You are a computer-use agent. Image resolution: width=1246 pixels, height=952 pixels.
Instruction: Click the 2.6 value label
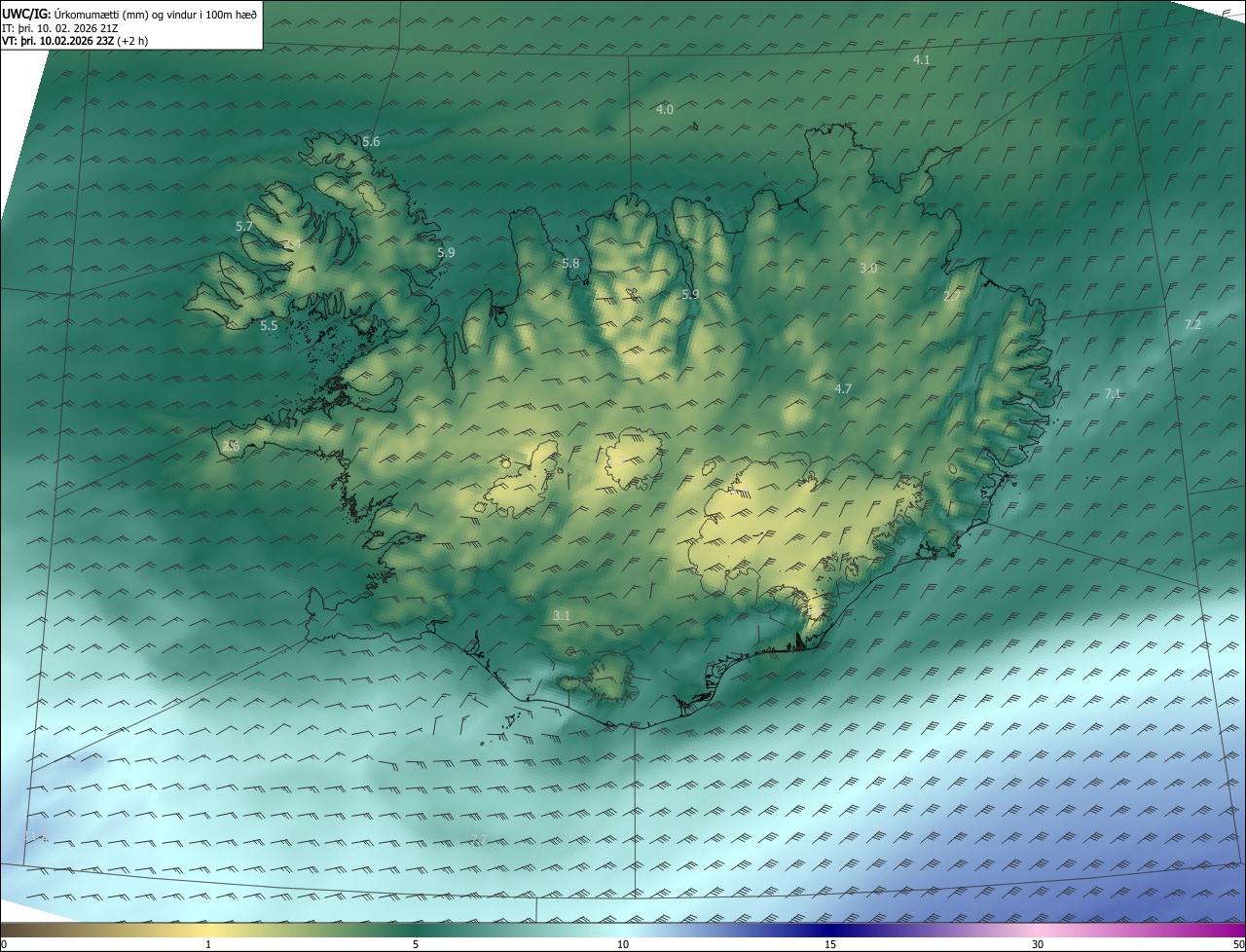click(x=231, y=446)
